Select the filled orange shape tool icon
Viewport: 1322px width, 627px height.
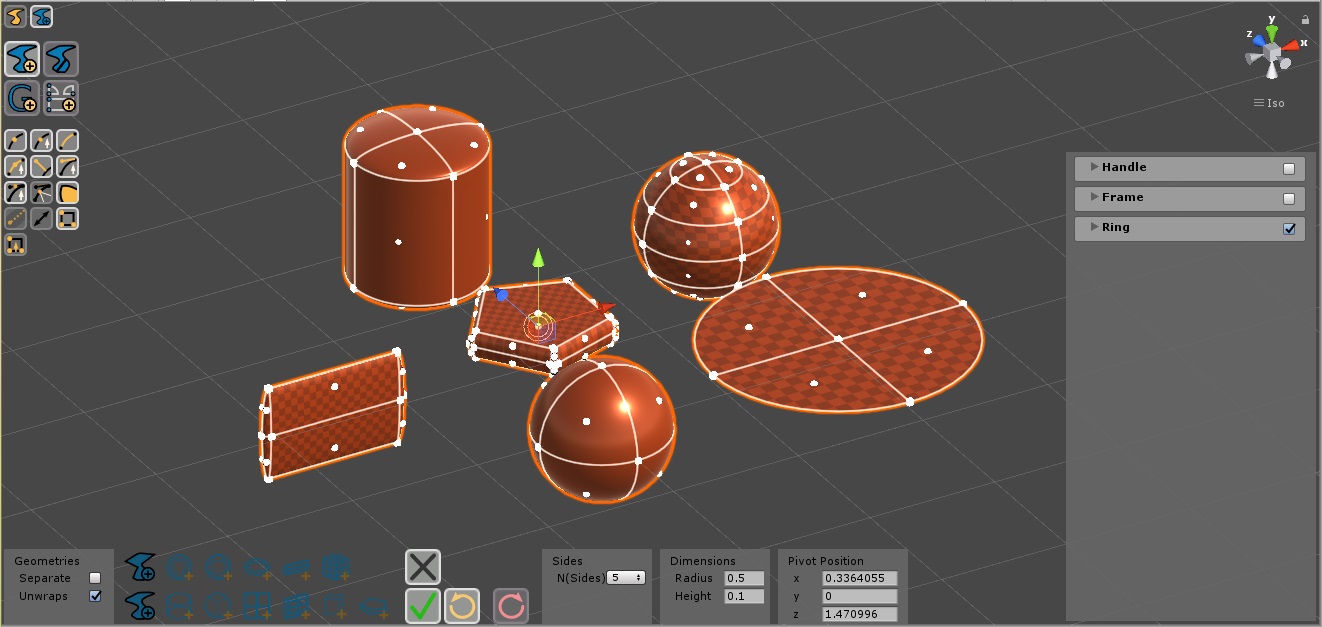click(68, 192)
